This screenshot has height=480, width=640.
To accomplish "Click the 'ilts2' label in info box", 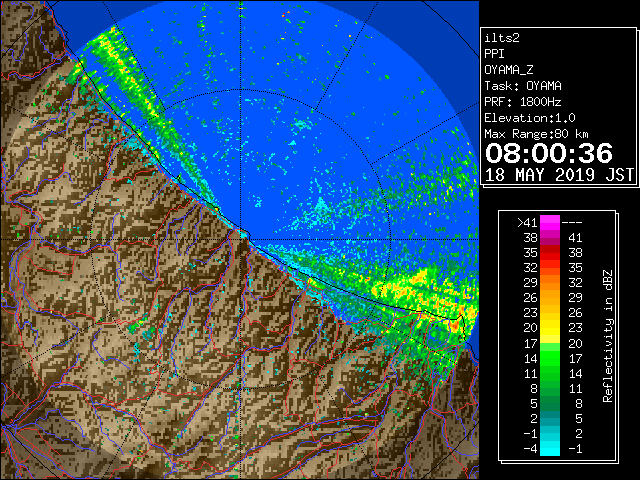I will pos(502,38).
